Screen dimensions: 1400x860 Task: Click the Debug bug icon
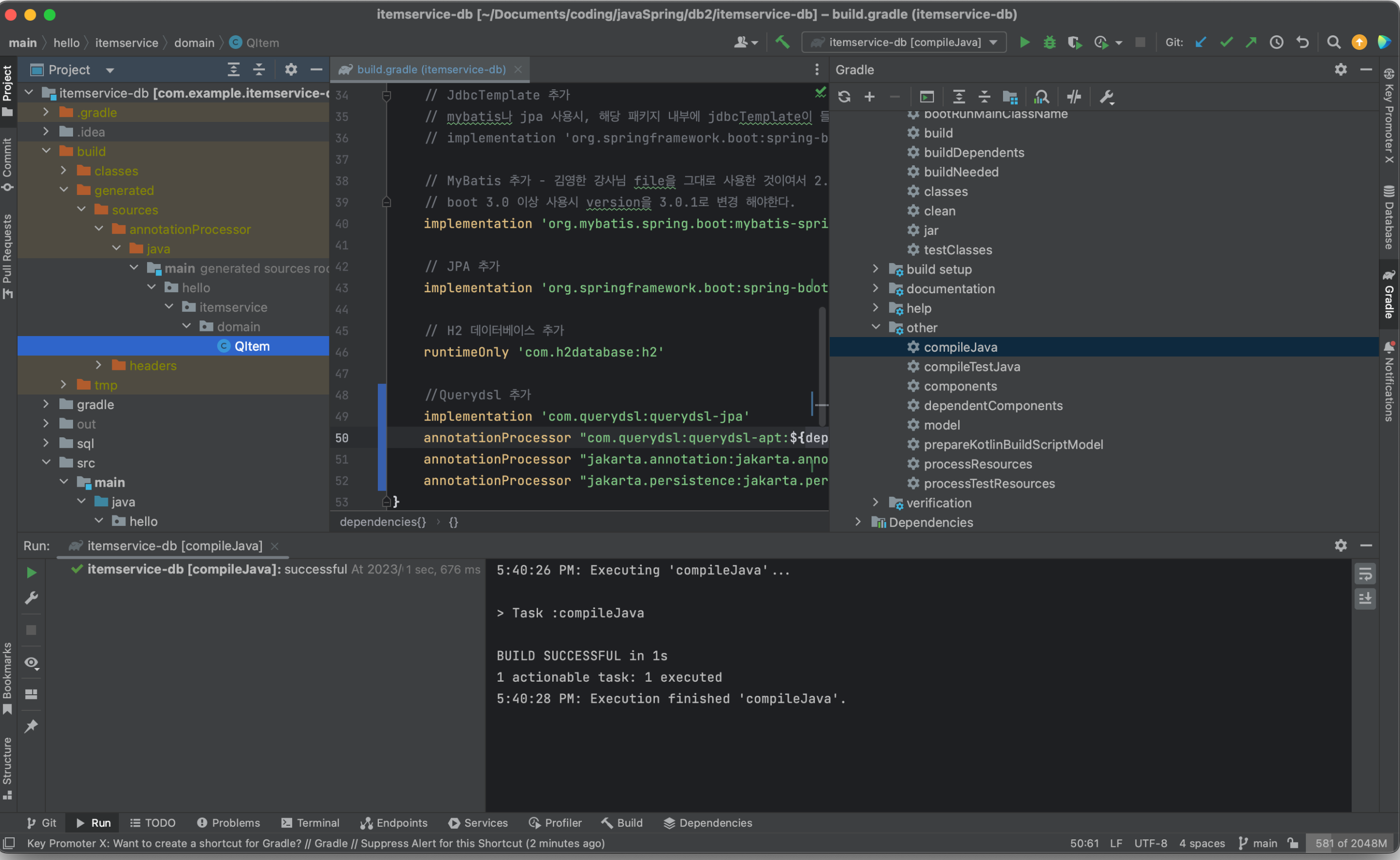1049,42
